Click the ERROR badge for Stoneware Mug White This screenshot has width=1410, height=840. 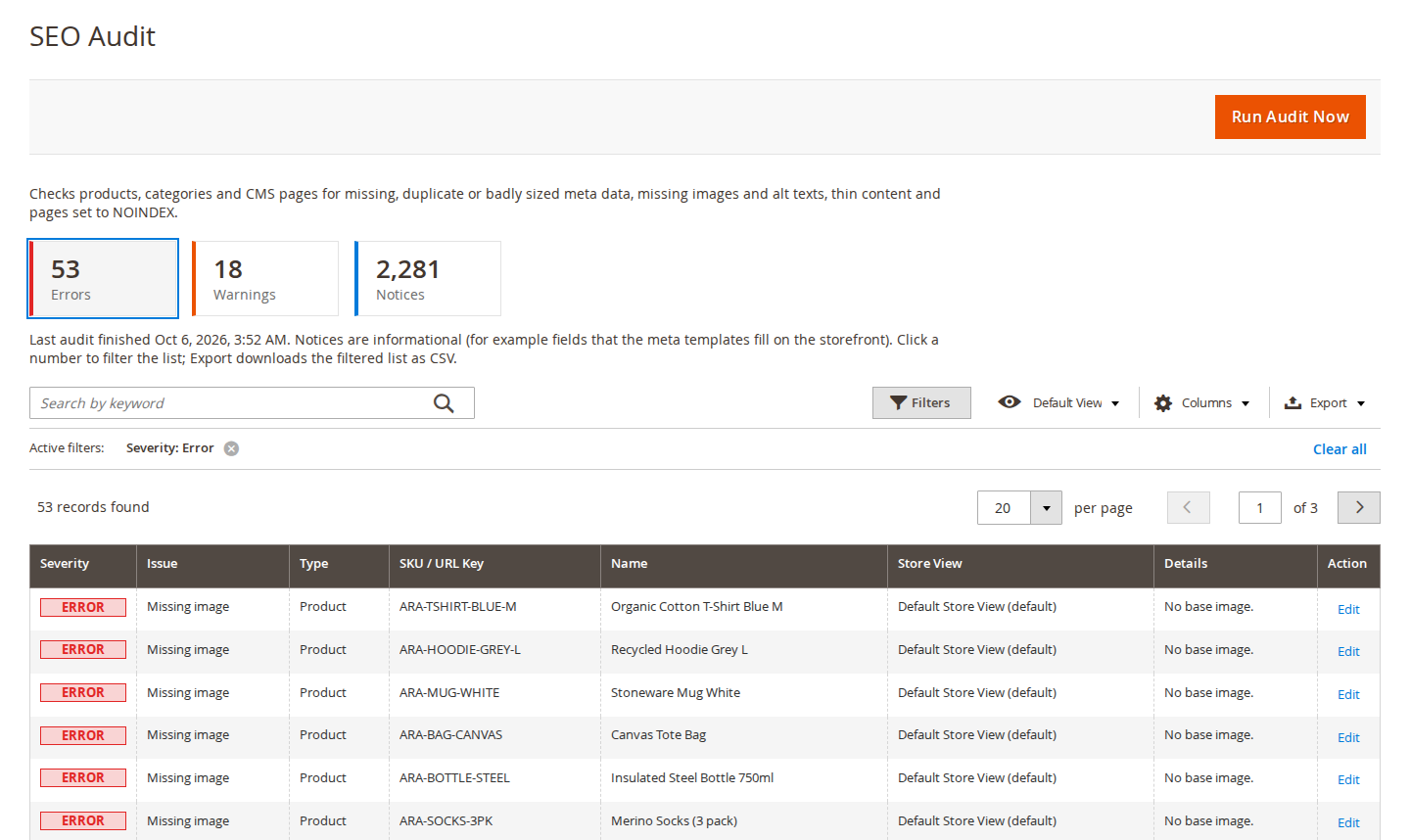coord(83,692)
